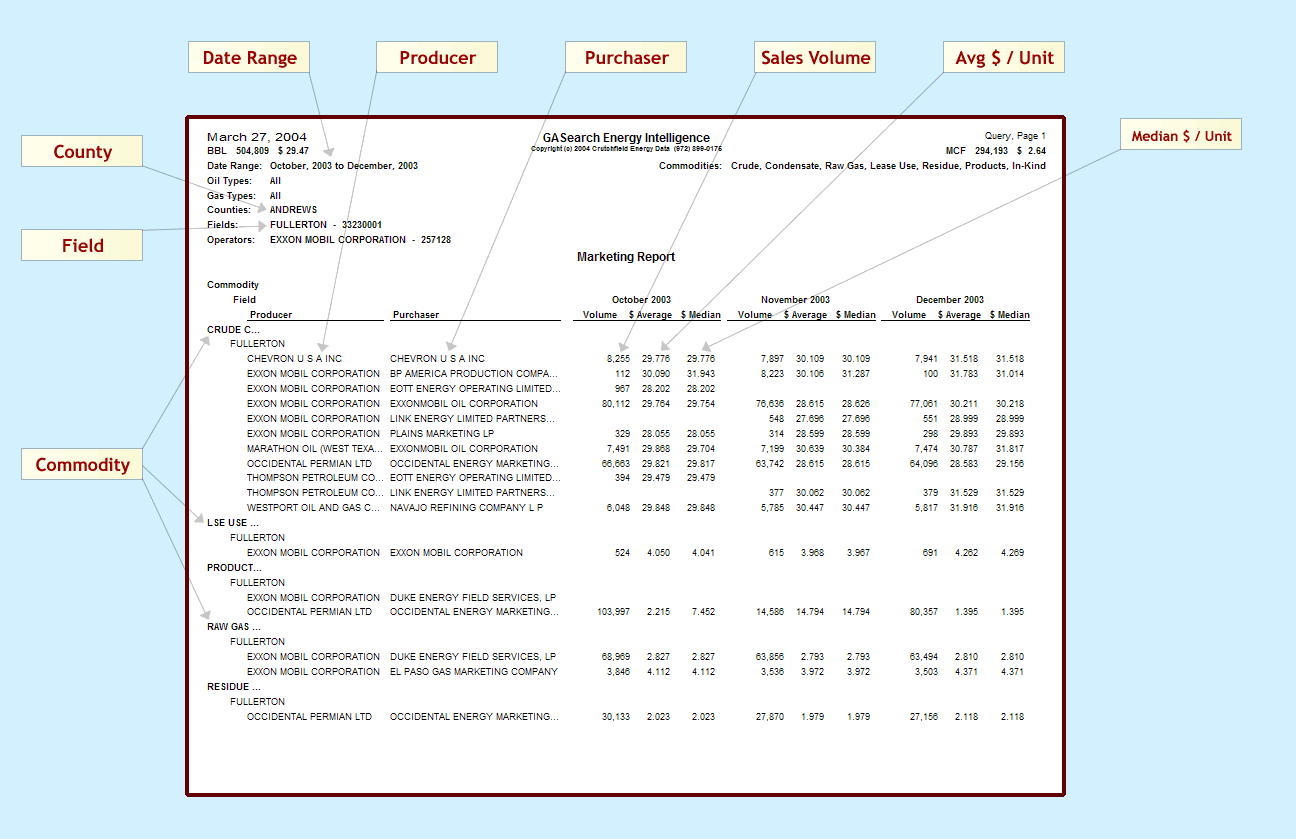The image size is (1296, 839).
Task: Click the EXXON MOBIL CORPORATION operator line
Action: click(340, 239)
